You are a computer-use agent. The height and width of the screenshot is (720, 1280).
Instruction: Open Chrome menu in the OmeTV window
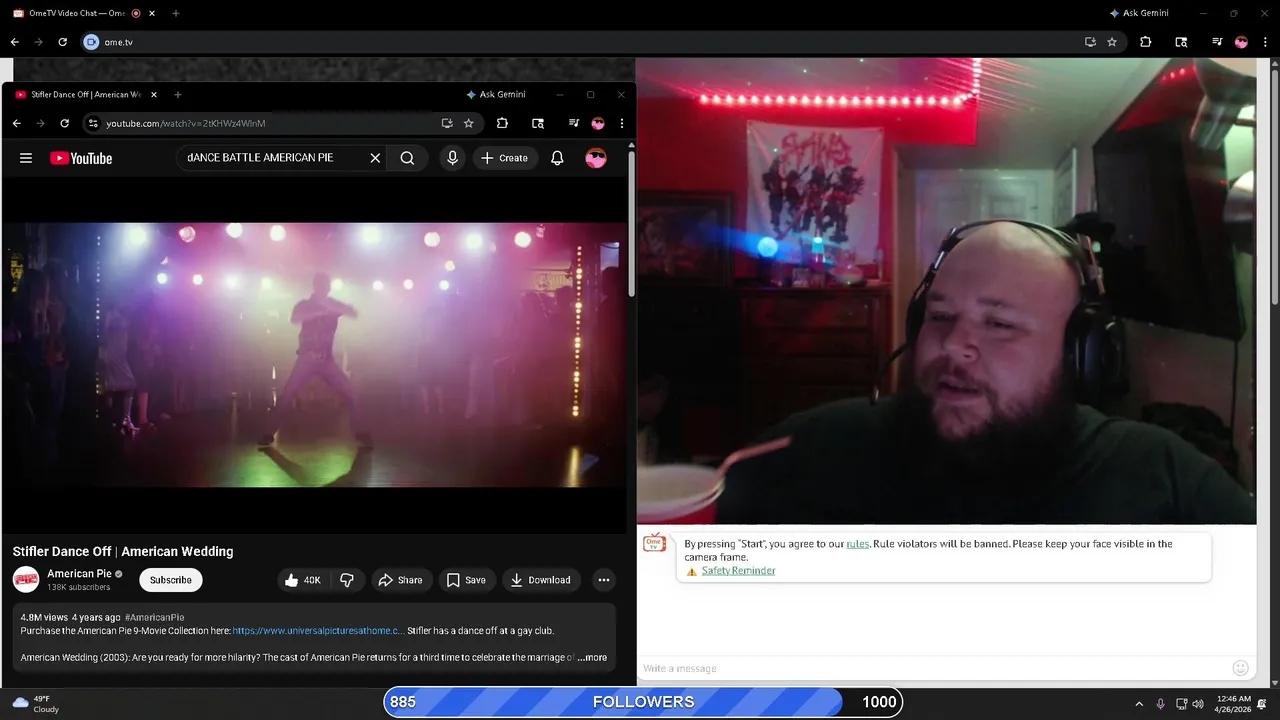[x=1265, y=42]
